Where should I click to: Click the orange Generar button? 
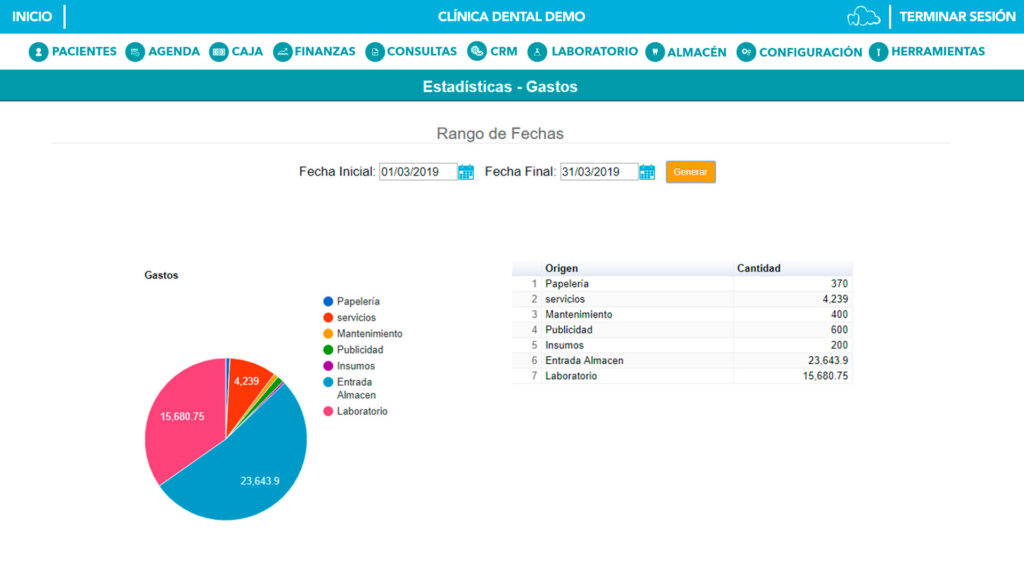[690, 172]
